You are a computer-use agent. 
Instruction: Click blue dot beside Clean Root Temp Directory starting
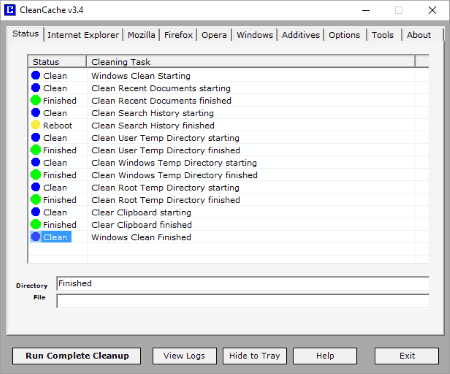[36, 187]
